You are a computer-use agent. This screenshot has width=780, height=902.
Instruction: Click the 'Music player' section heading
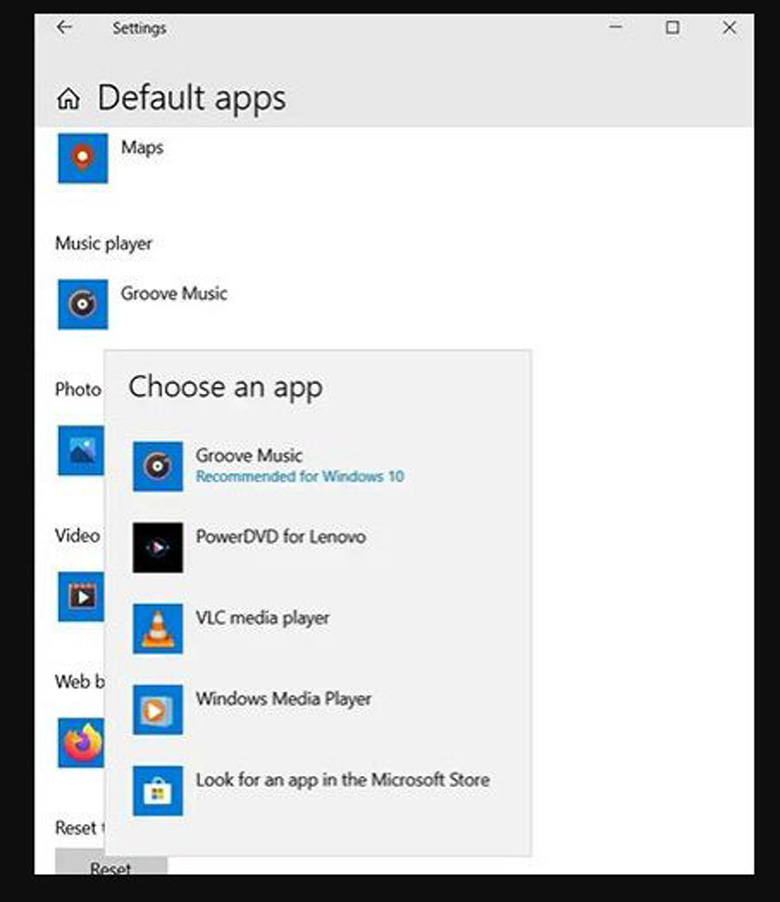point(104,244)
